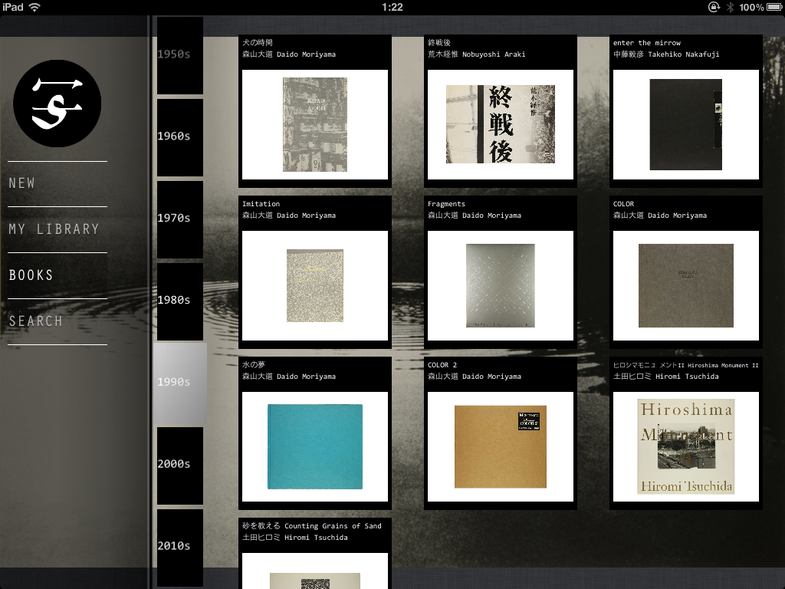Image resolution: width=785 pixels, height=589 pixels.
Task: Open the 犬の時間 book cover thumbnail
Action: point(315,125)
